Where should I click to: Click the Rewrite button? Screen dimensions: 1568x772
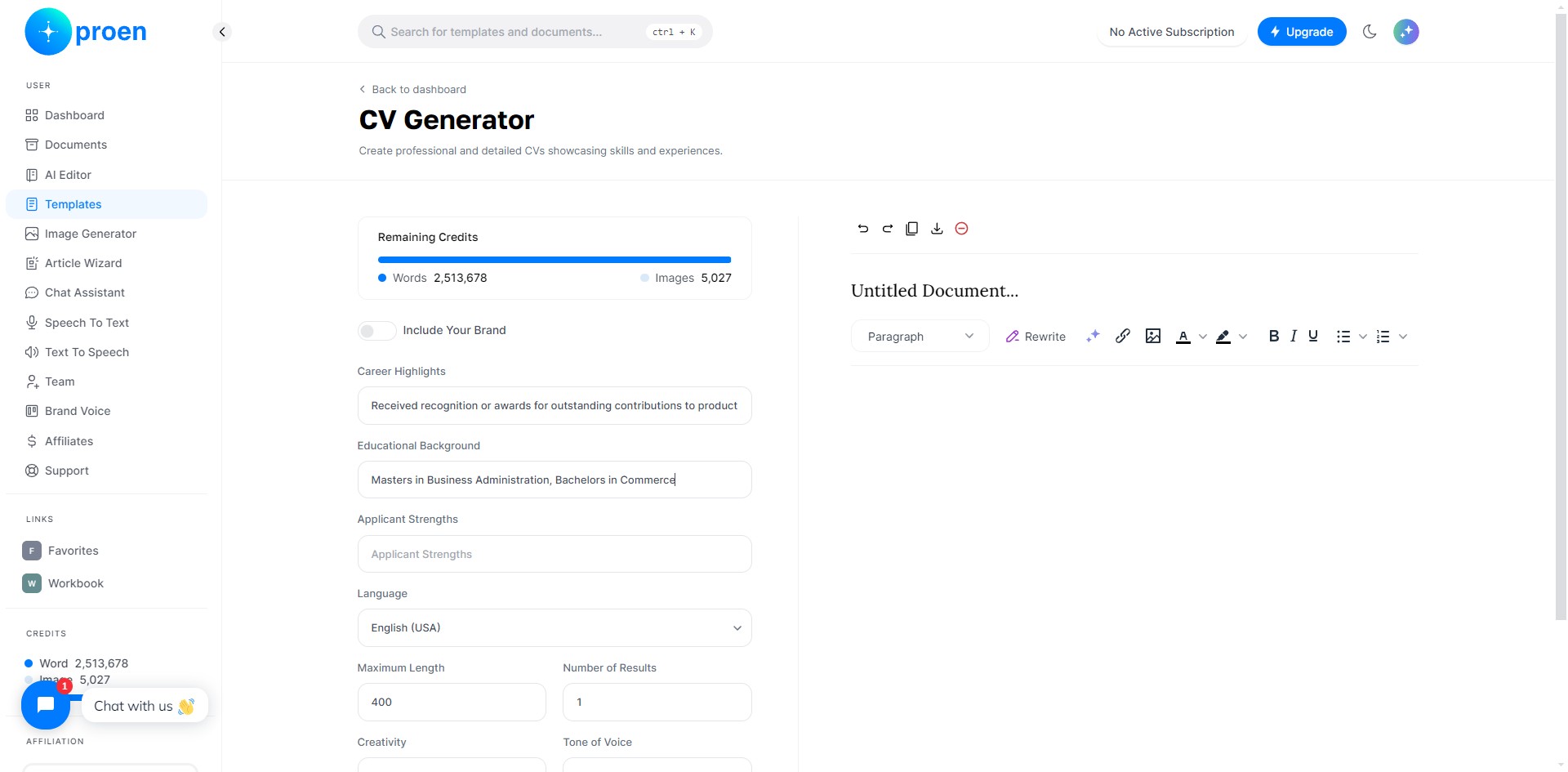(1036, 337)
